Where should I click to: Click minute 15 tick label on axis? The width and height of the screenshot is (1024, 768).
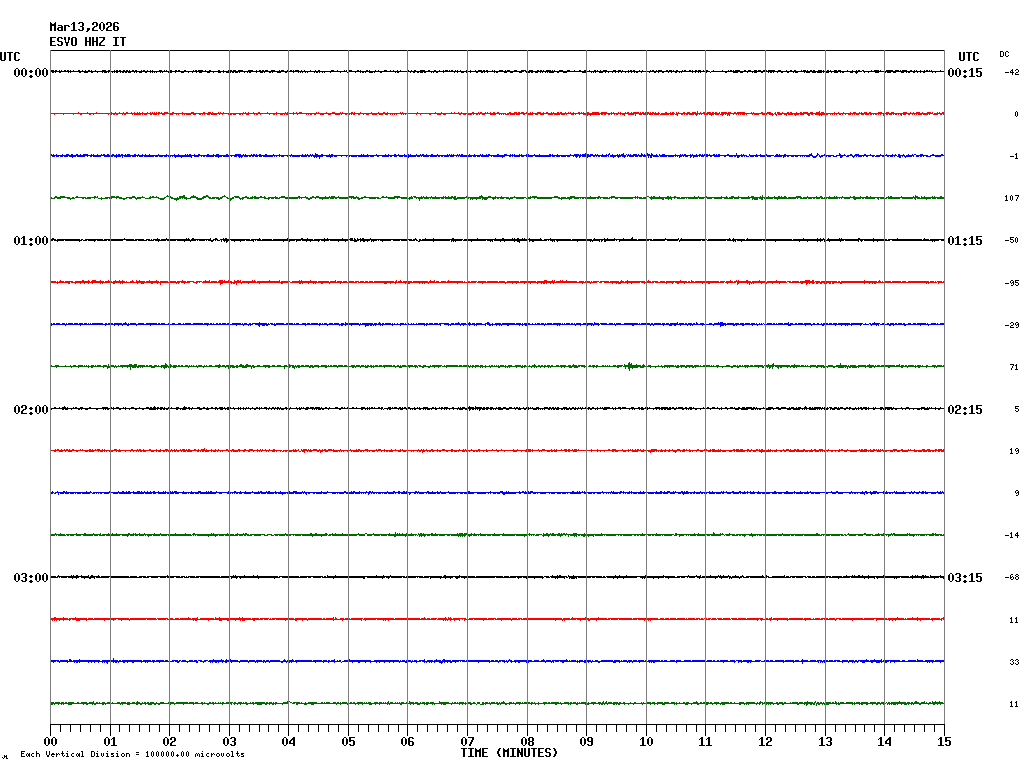click(943, 742)
